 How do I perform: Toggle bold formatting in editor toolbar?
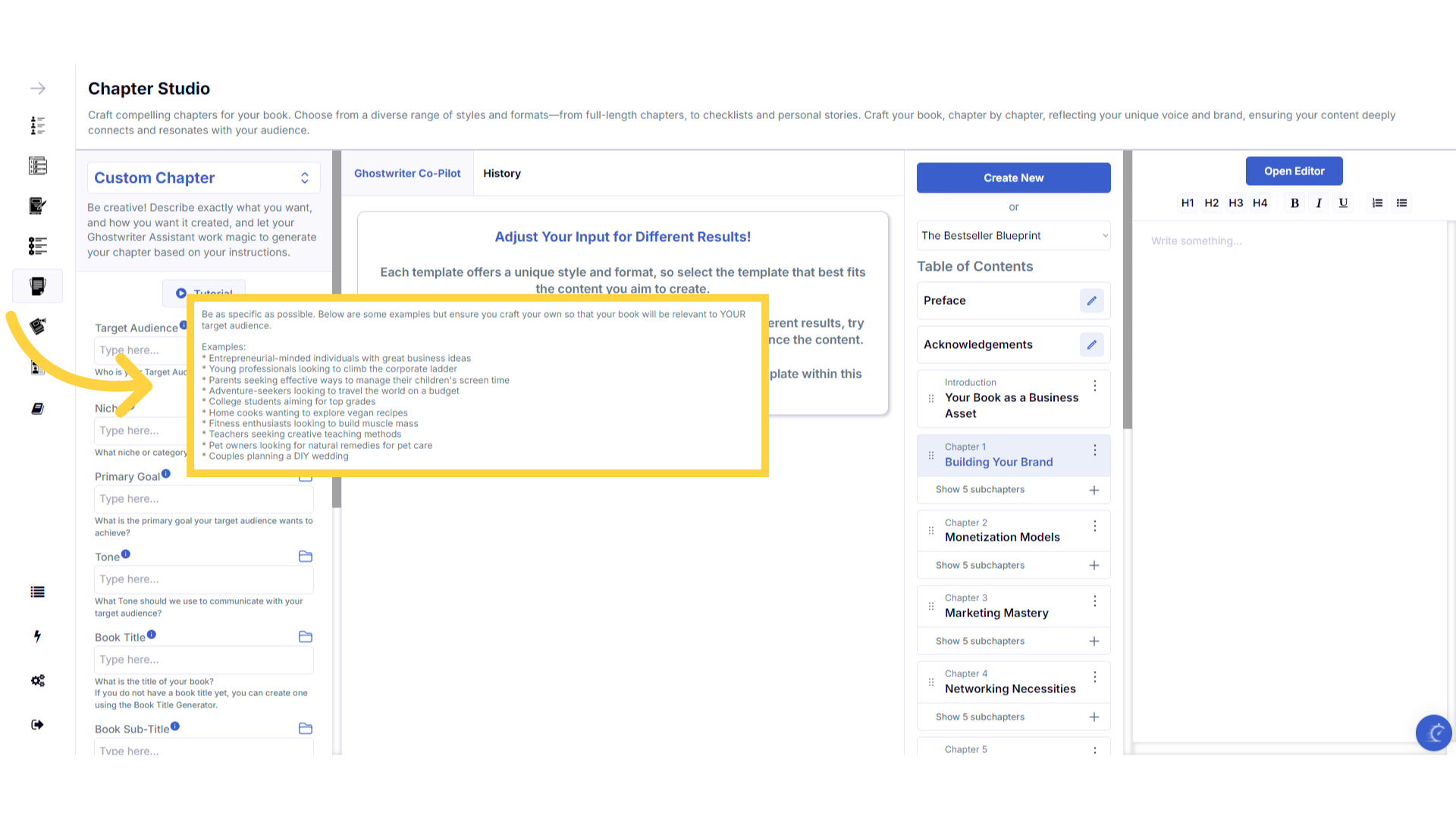click(1294, 203)
